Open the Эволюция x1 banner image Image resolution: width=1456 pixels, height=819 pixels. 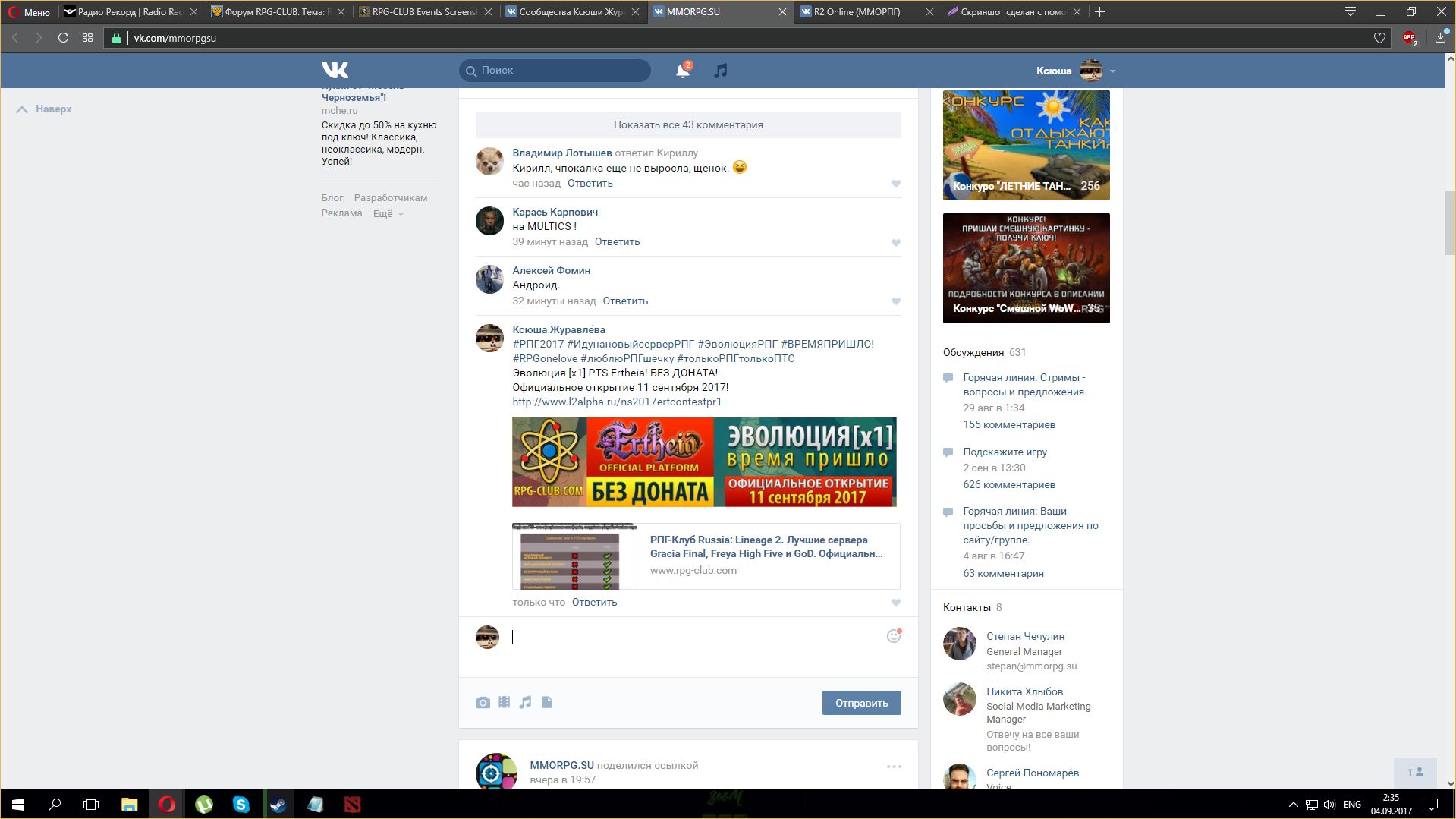coord(704,461)
